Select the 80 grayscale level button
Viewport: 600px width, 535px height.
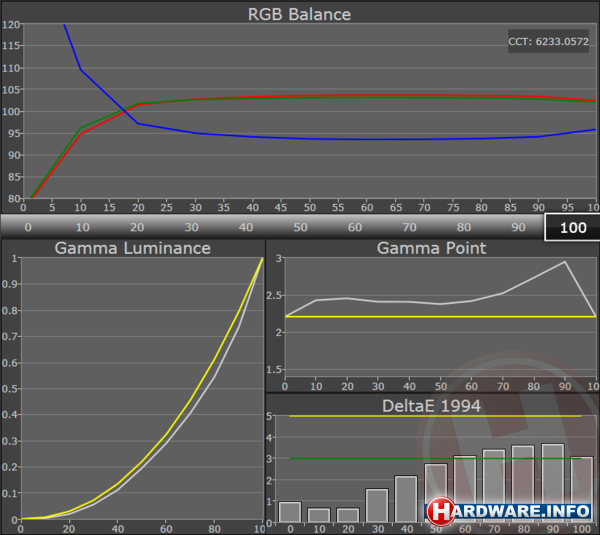[464, 227]
